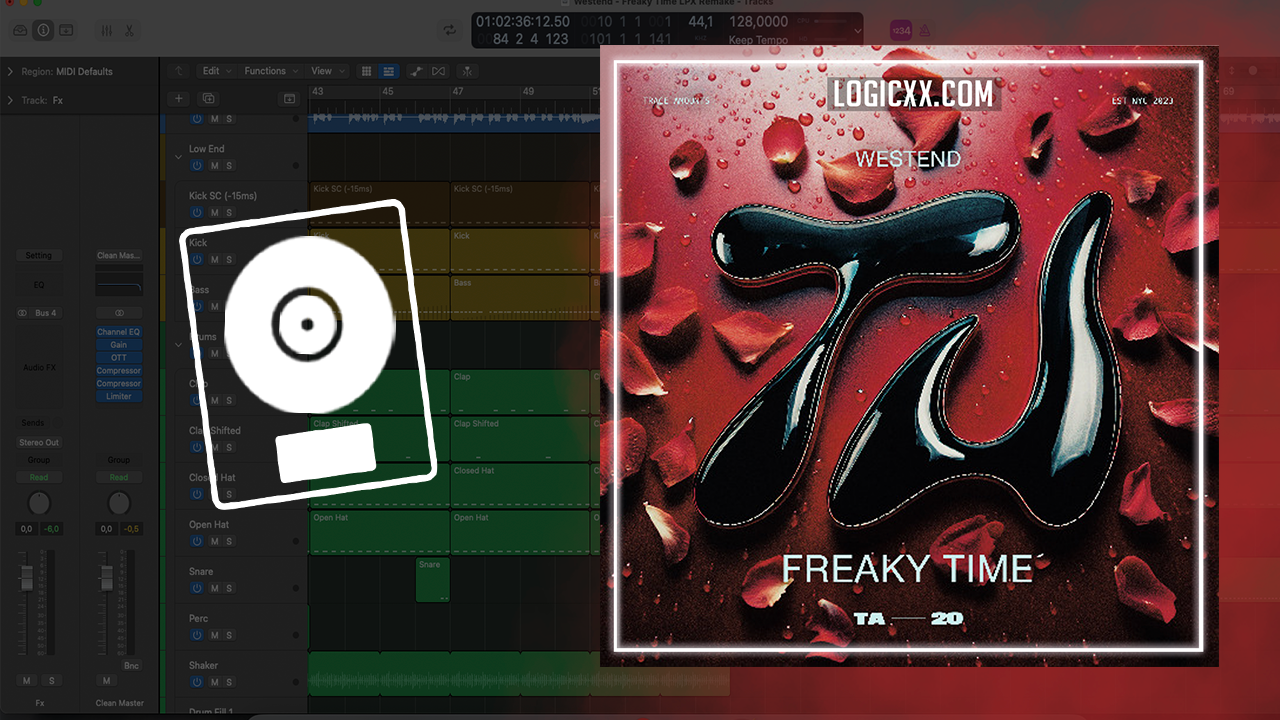1280x720 pixels.
Task: Toggle stereo link icon on Clean Master strip
Action: (x=119, y=313)
